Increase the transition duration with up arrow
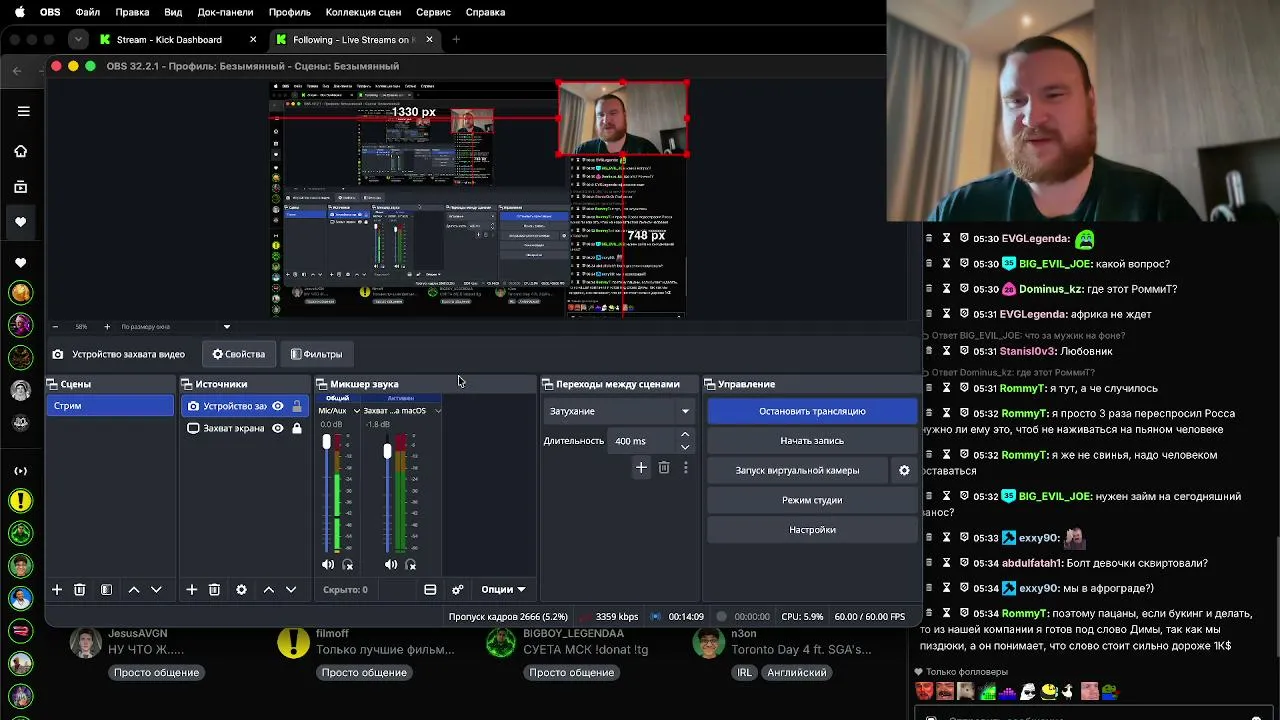This screenshot has height=720, width=1280. point(685,435)
